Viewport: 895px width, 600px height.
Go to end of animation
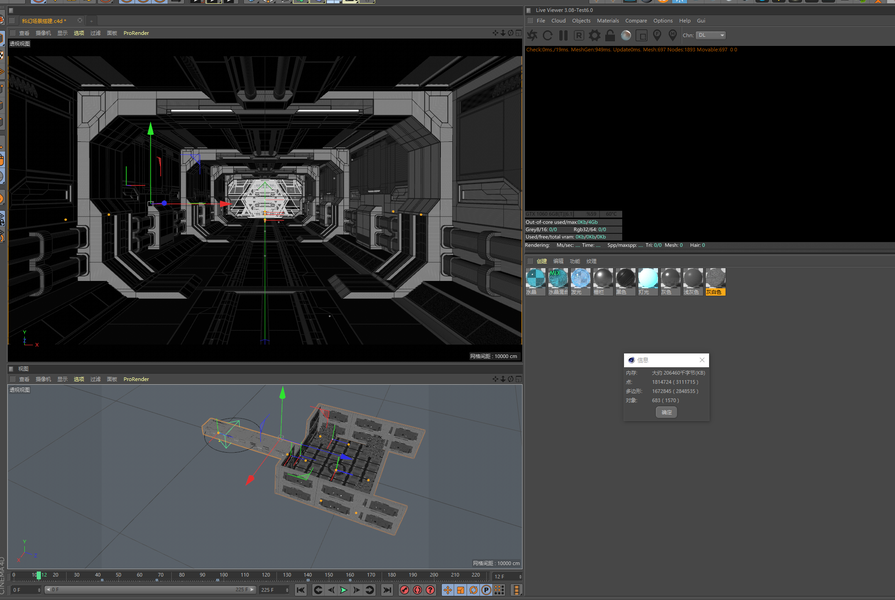(387, 590)
